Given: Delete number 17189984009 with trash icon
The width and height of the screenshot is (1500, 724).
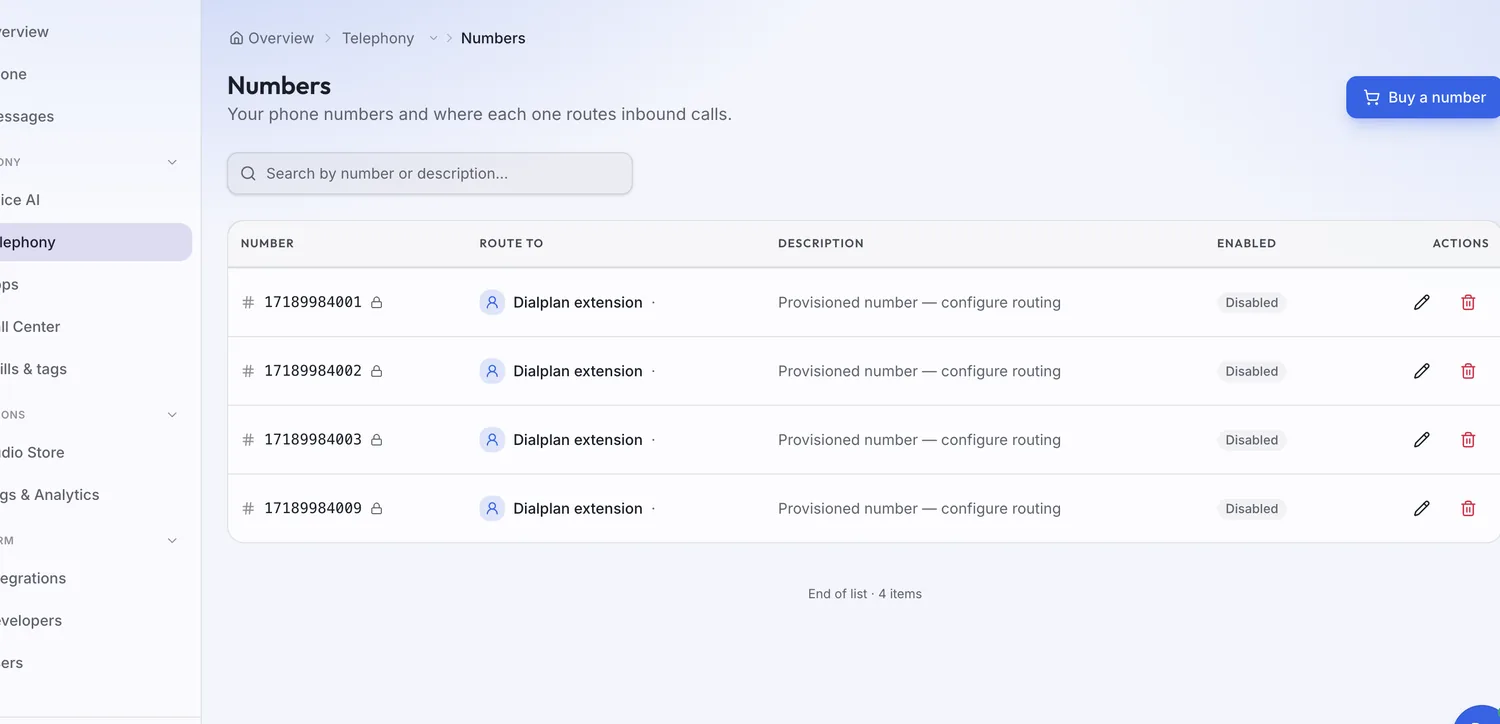Looking at the screenshot, I should (1468, 508).
